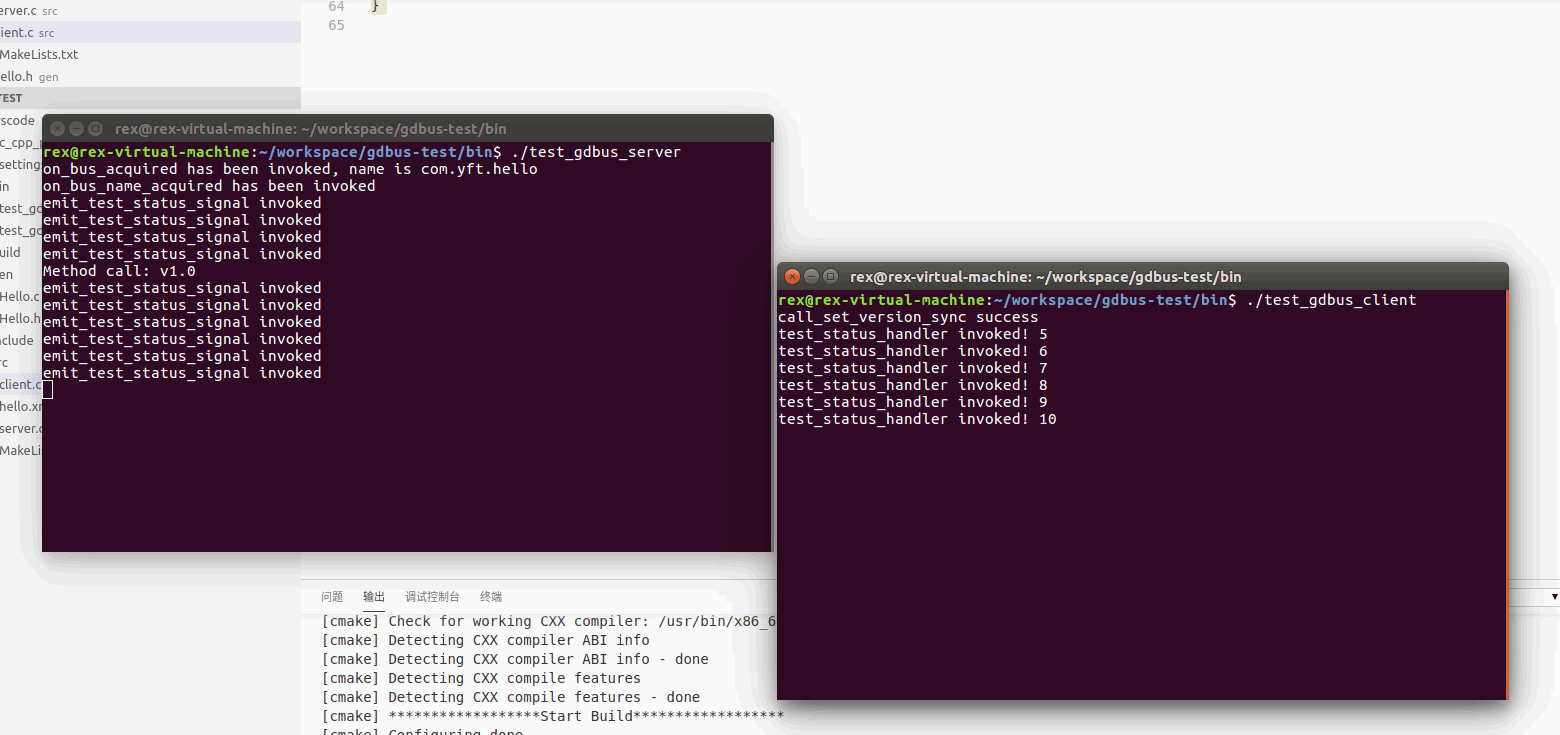Collapse the TEST section header

(x=10, y=97)
